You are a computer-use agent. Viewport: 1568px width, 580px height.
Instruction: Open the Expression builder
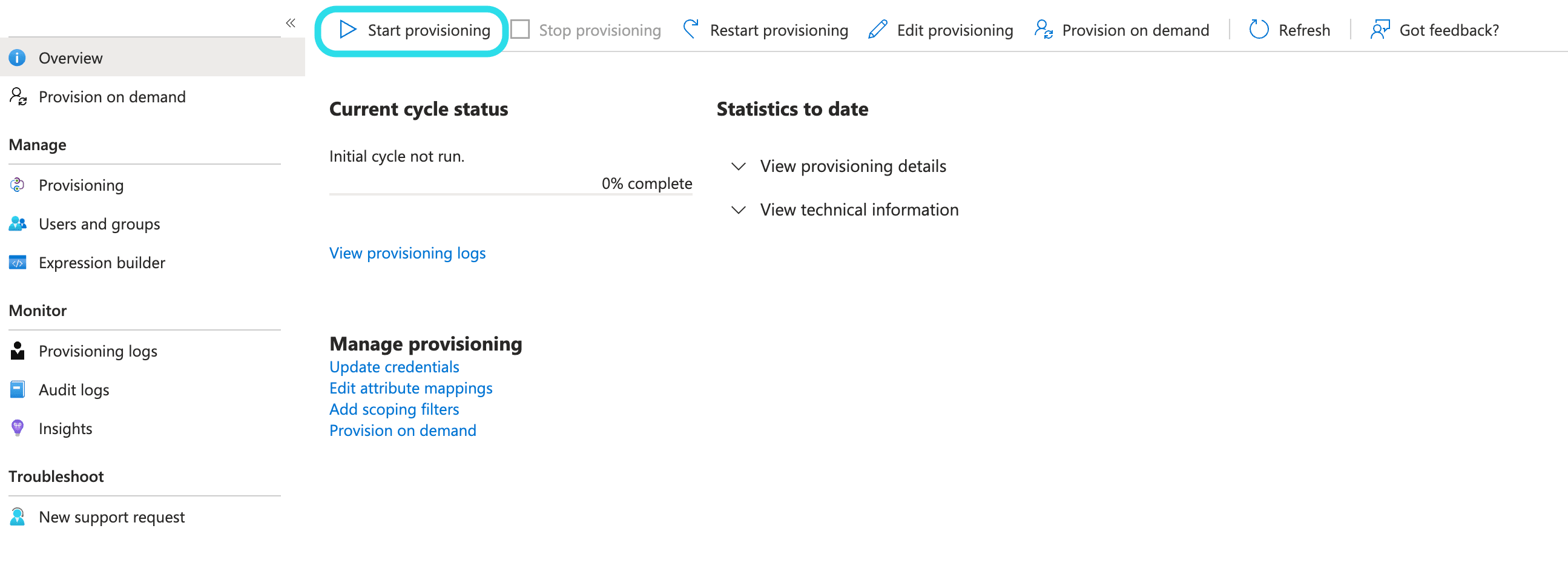102,262
